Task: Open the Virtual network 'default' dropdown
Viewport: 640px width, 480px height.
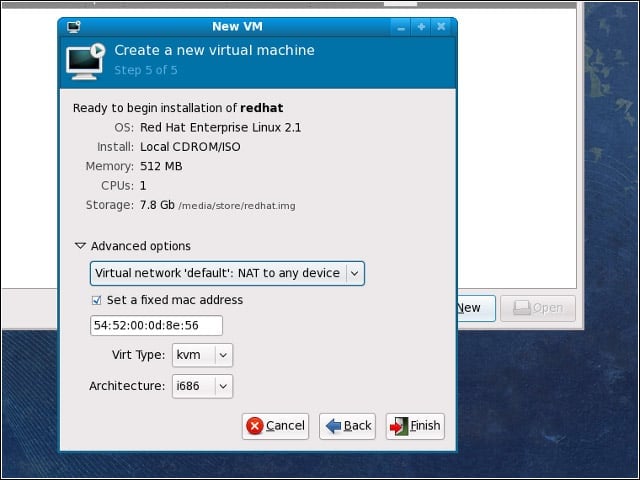Action: 227,273
